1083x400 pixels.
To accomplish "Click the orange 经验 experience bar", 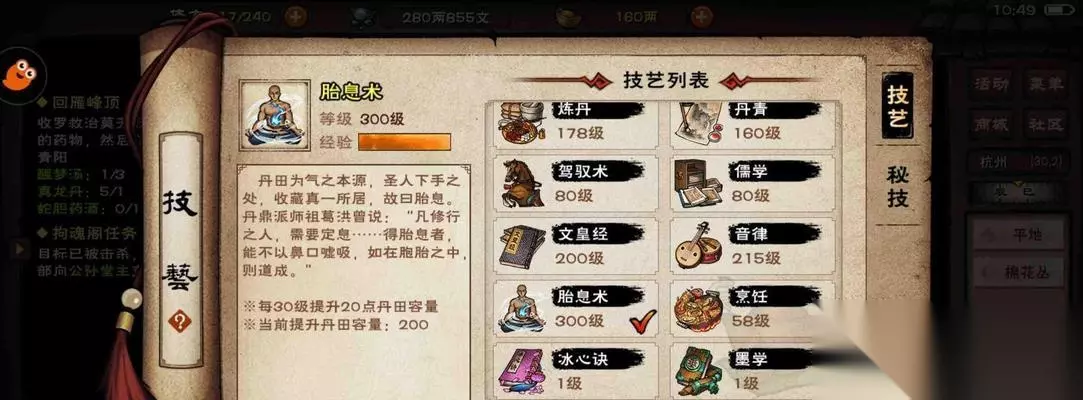I will (x=404, y=142).
